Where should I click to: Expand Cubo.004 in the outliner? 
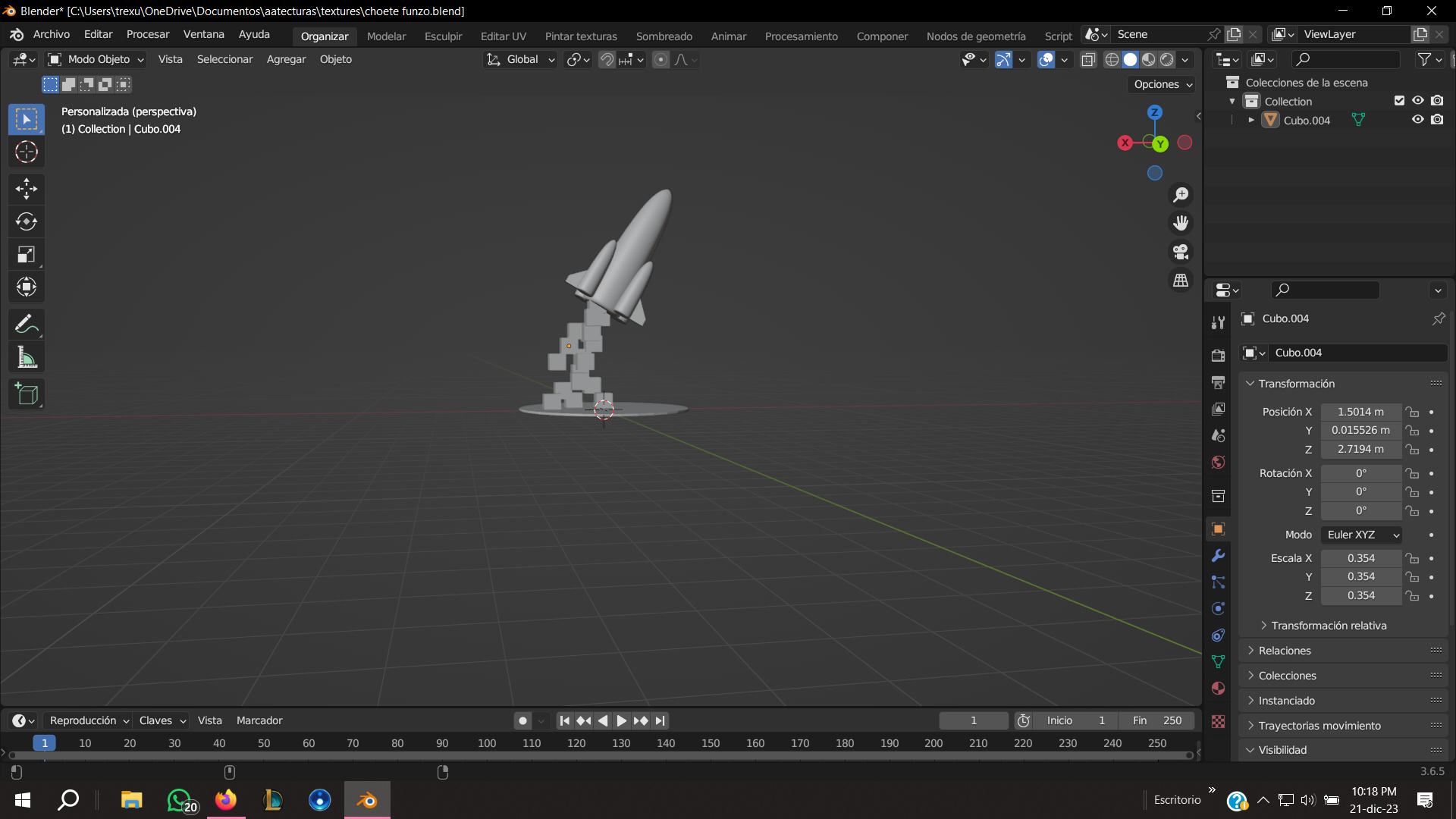[1251, 120]
